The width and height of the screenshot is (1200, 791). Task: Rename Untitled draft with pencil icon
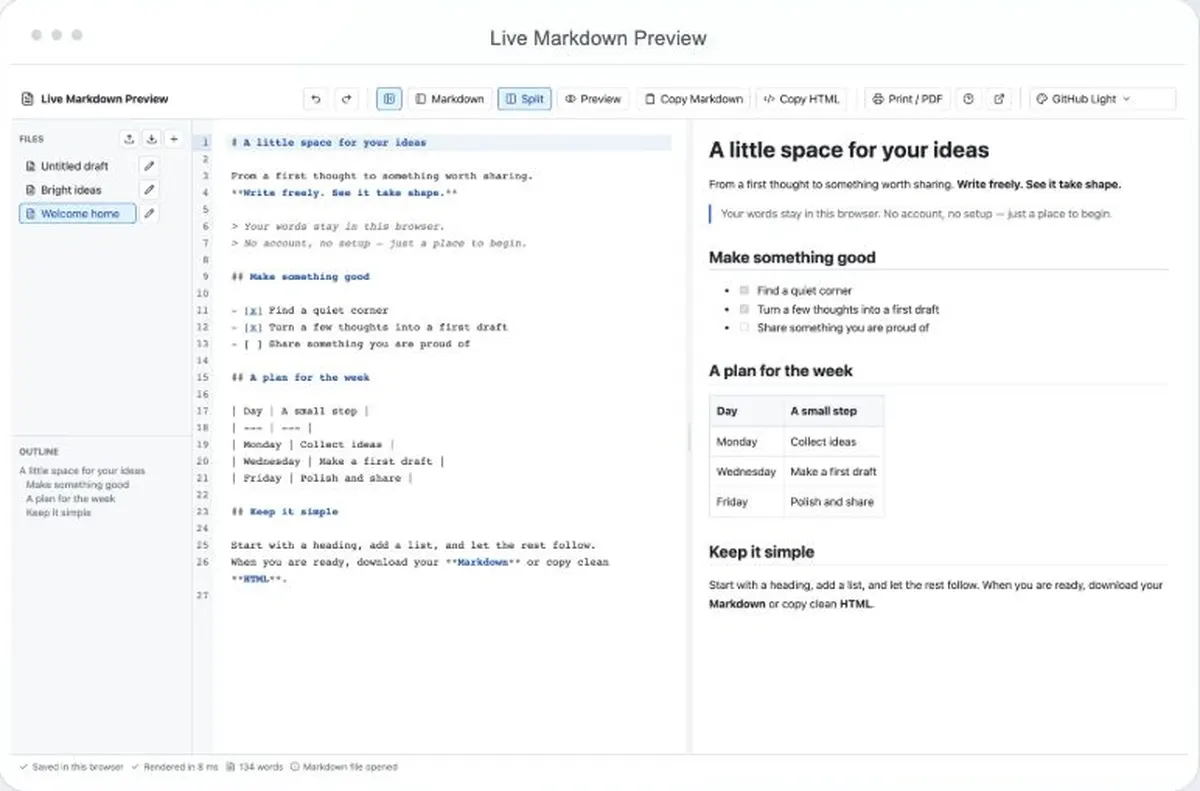coord(149,166)
